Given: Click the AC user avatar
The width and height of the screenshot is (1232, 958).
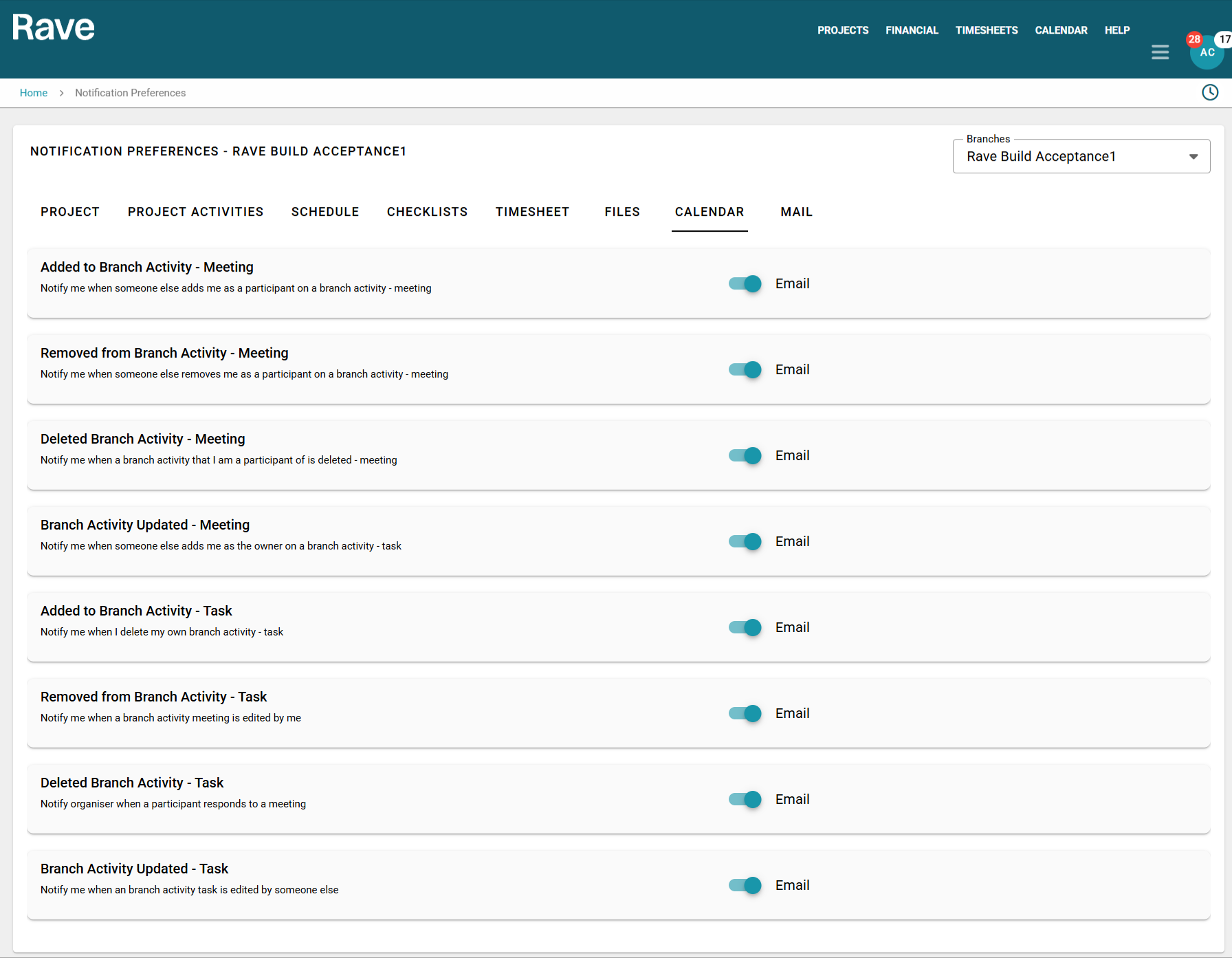Looking at the screenshot, I should pos(1207,53).
